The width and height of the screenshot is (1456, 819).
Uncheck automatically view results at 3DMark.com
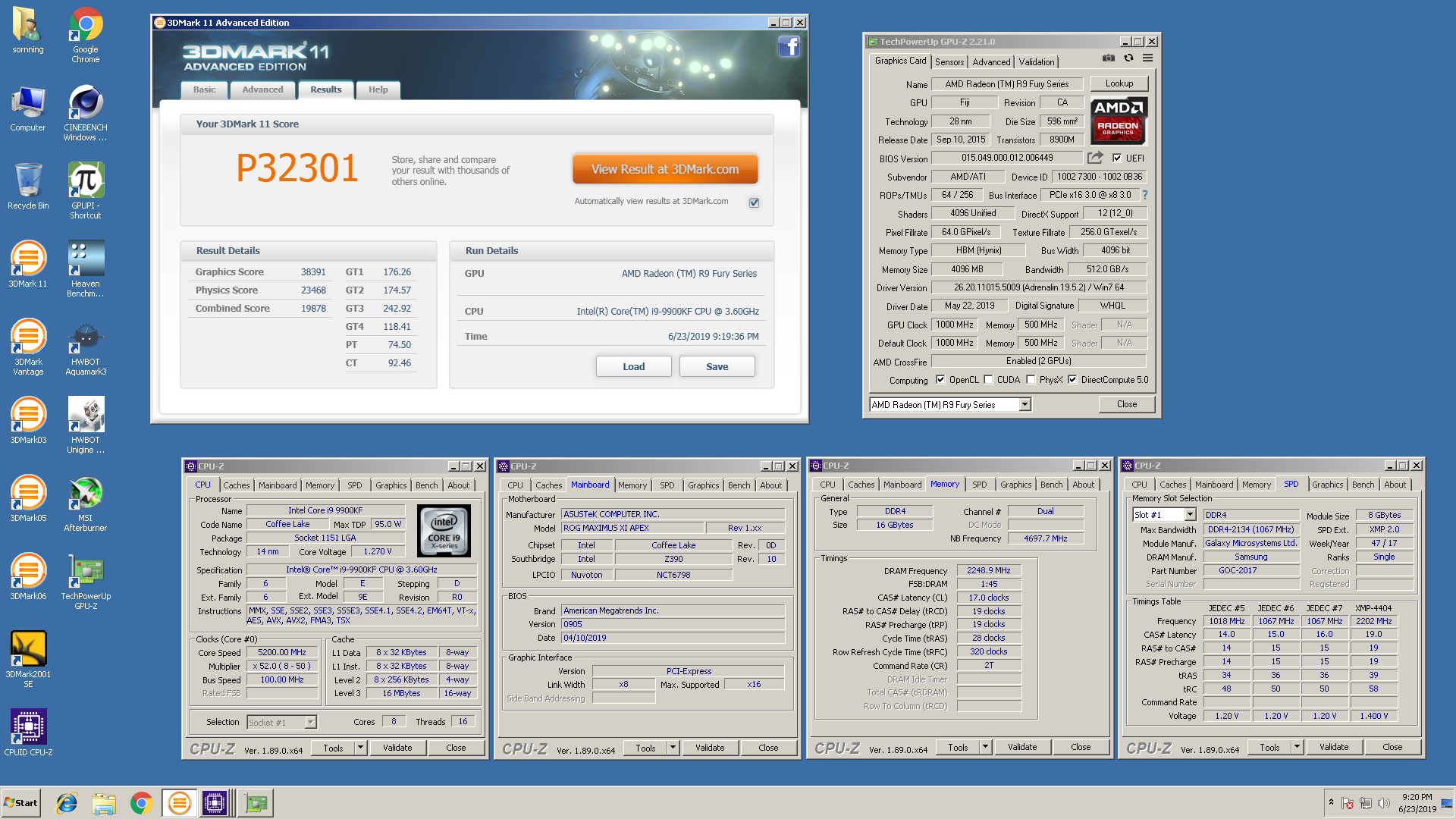click(x=754, y=202)
